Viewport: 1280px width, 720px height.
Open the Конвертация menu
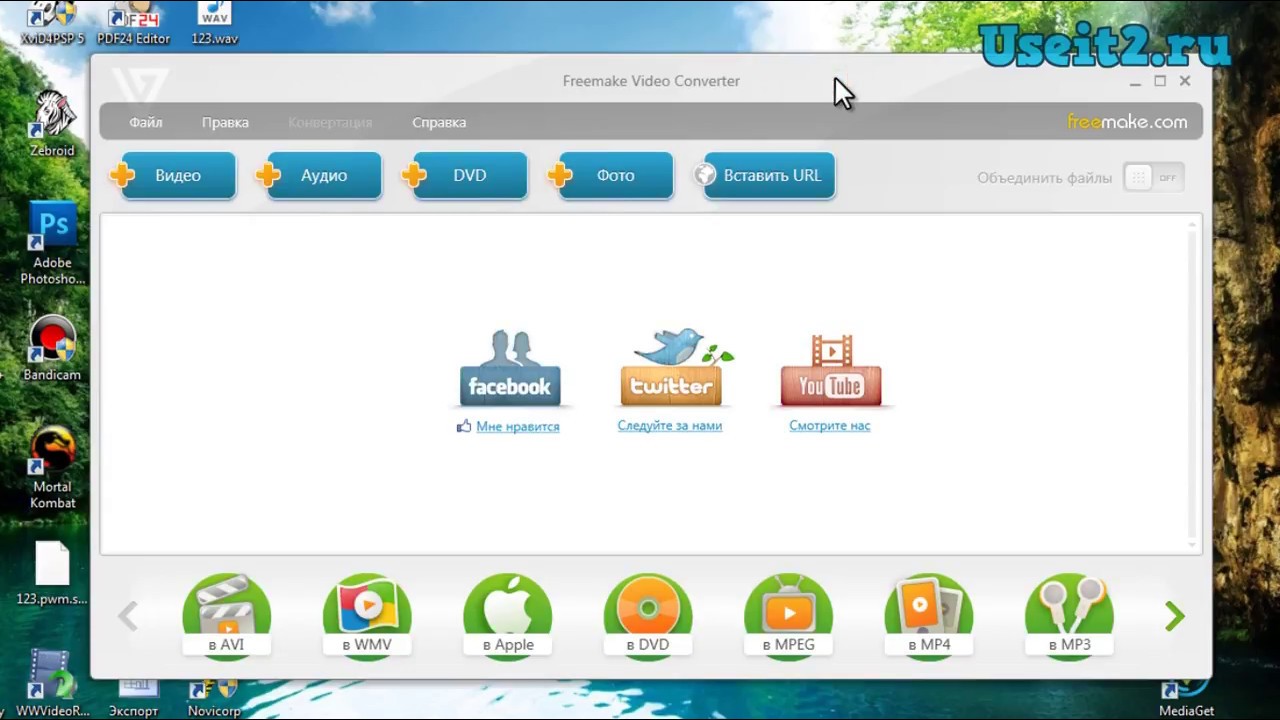tap(330, 122)
